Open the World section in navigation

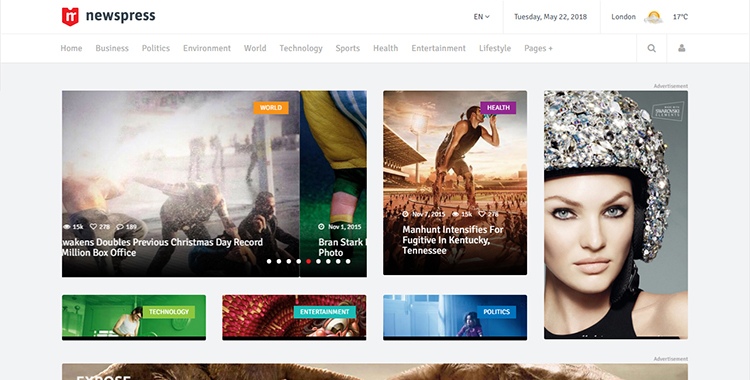(x=255, y=48)
